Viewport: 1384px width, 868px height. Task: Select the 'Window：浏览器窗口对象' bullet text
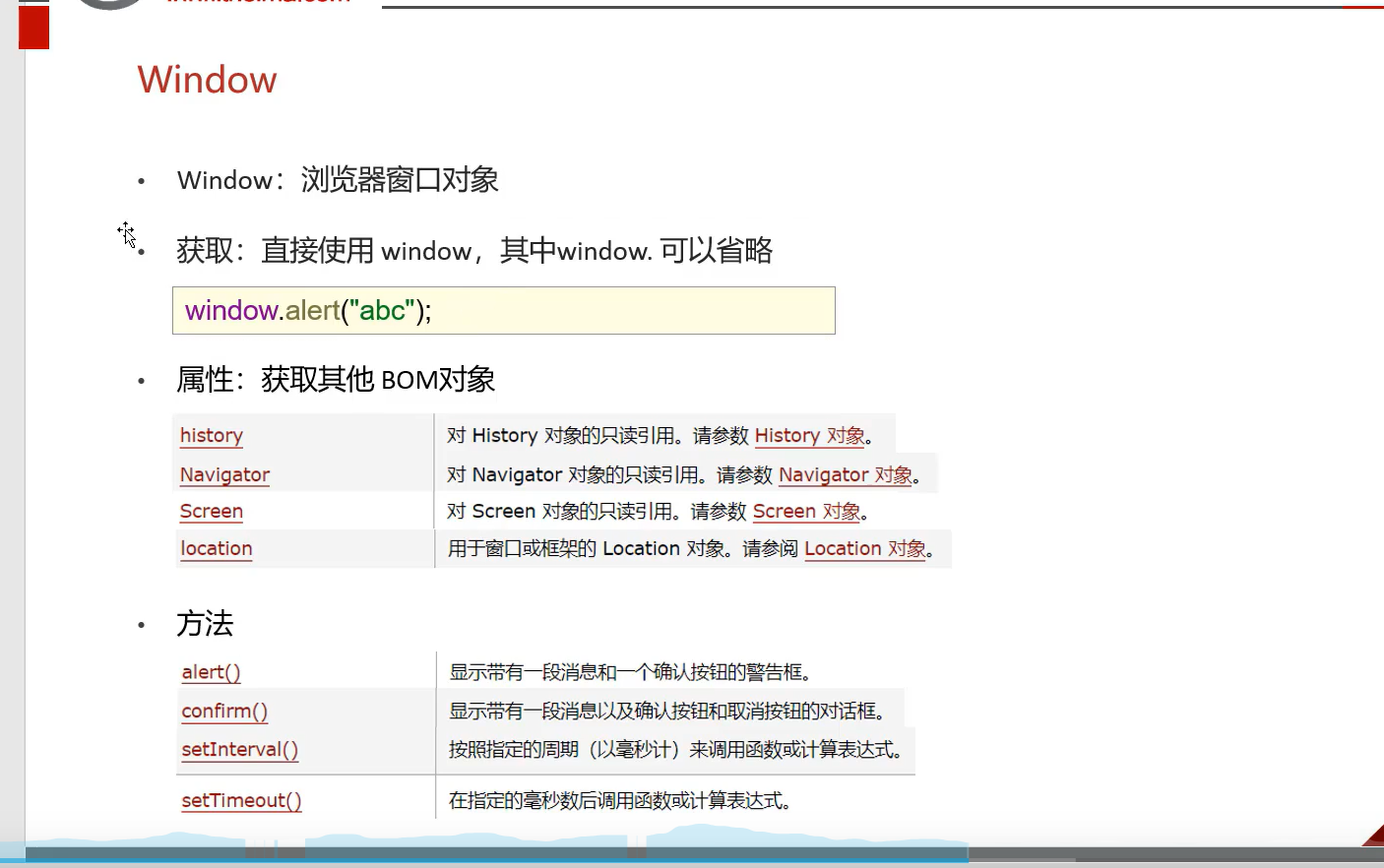(x=338, y=180)
